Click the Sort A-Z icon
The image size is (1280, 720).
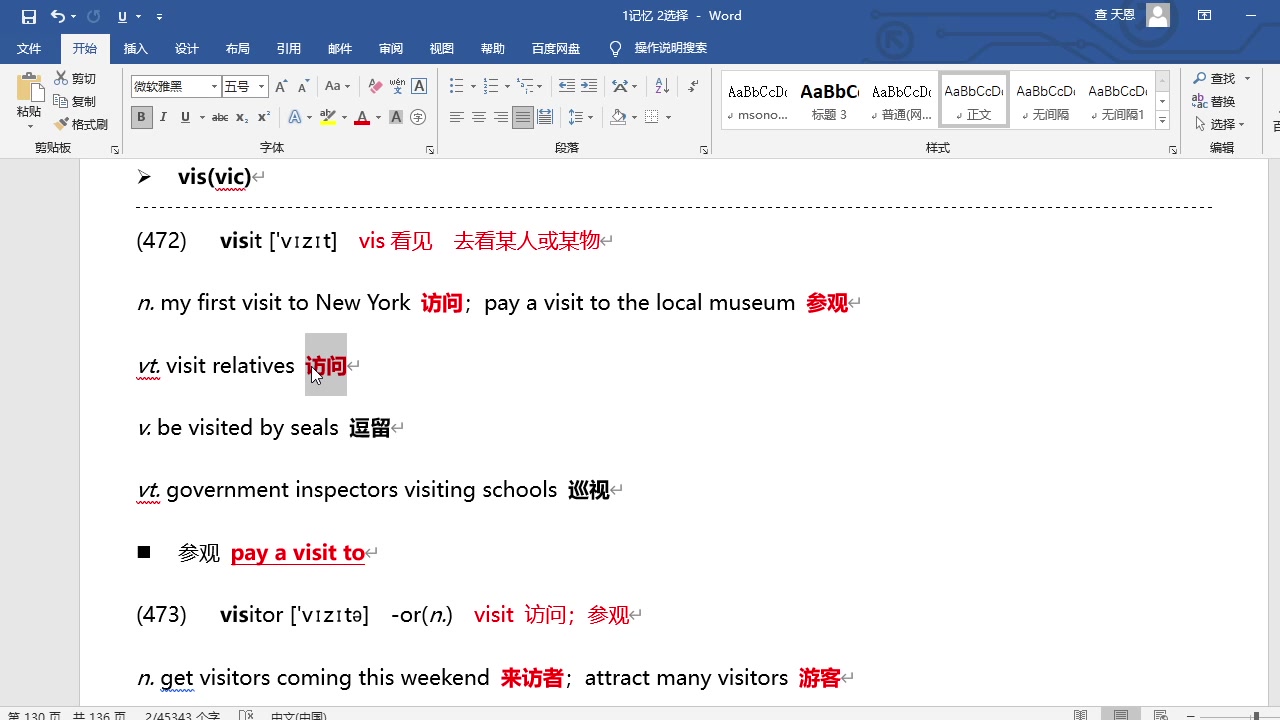[662, 87]
